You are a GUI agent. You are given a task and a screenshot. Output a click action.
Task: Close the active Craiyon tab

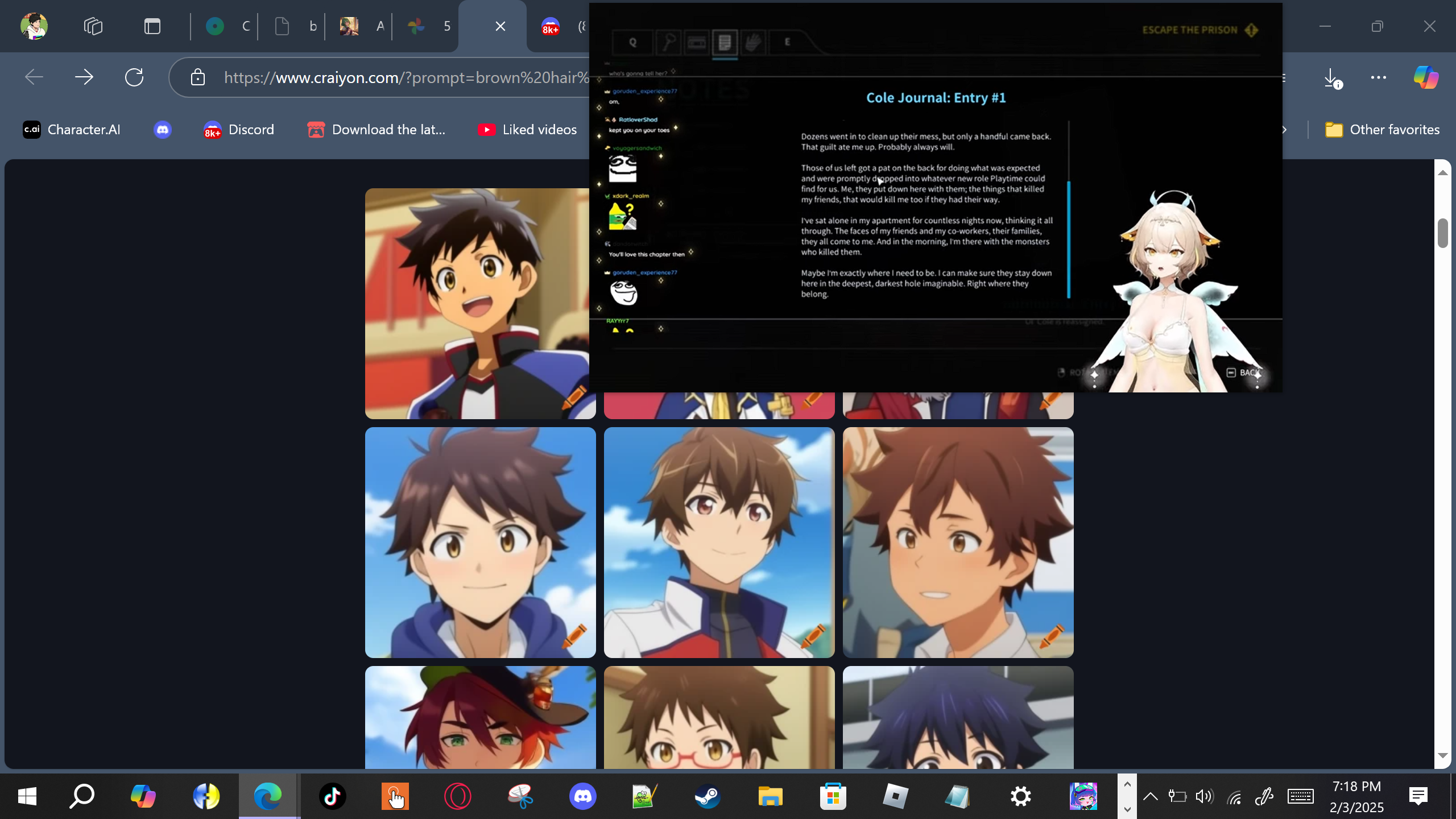point(500,26)
